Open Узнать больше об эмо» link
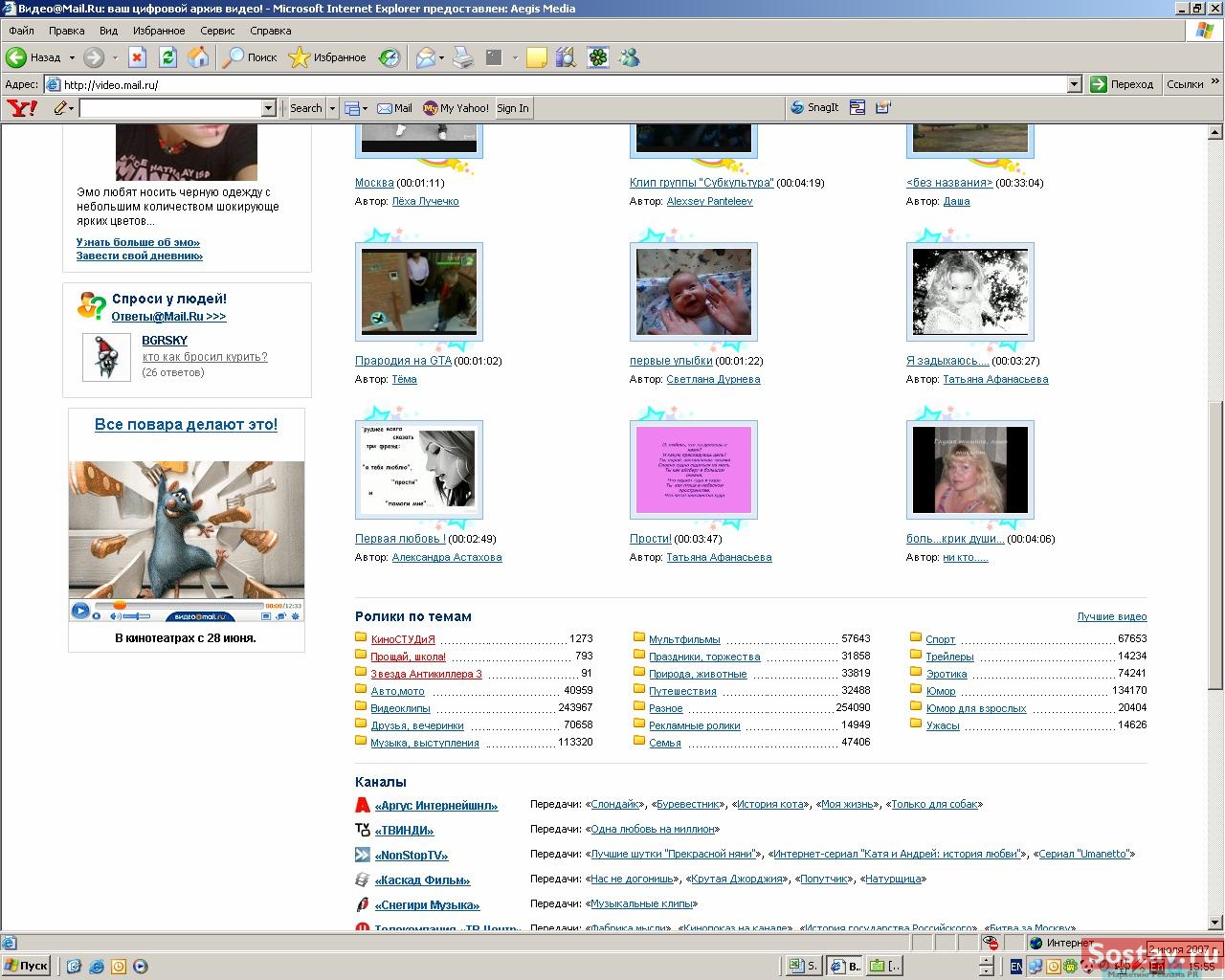 click(138, 243)
